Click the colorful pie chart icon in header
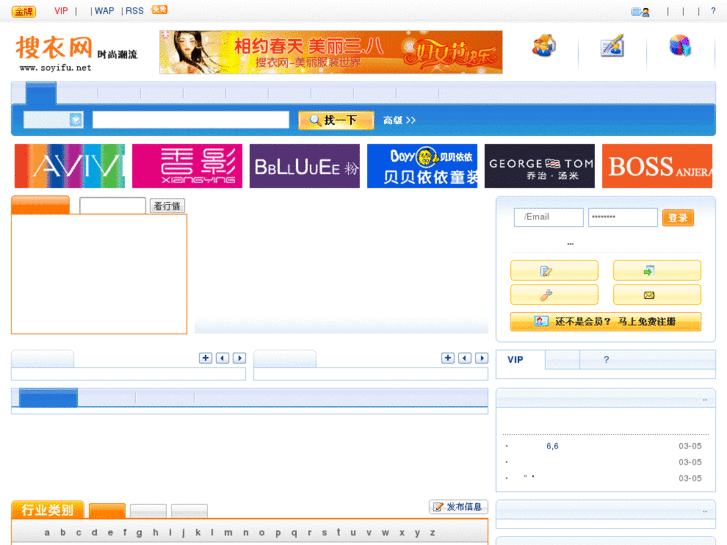 click(x=680, y=46)
